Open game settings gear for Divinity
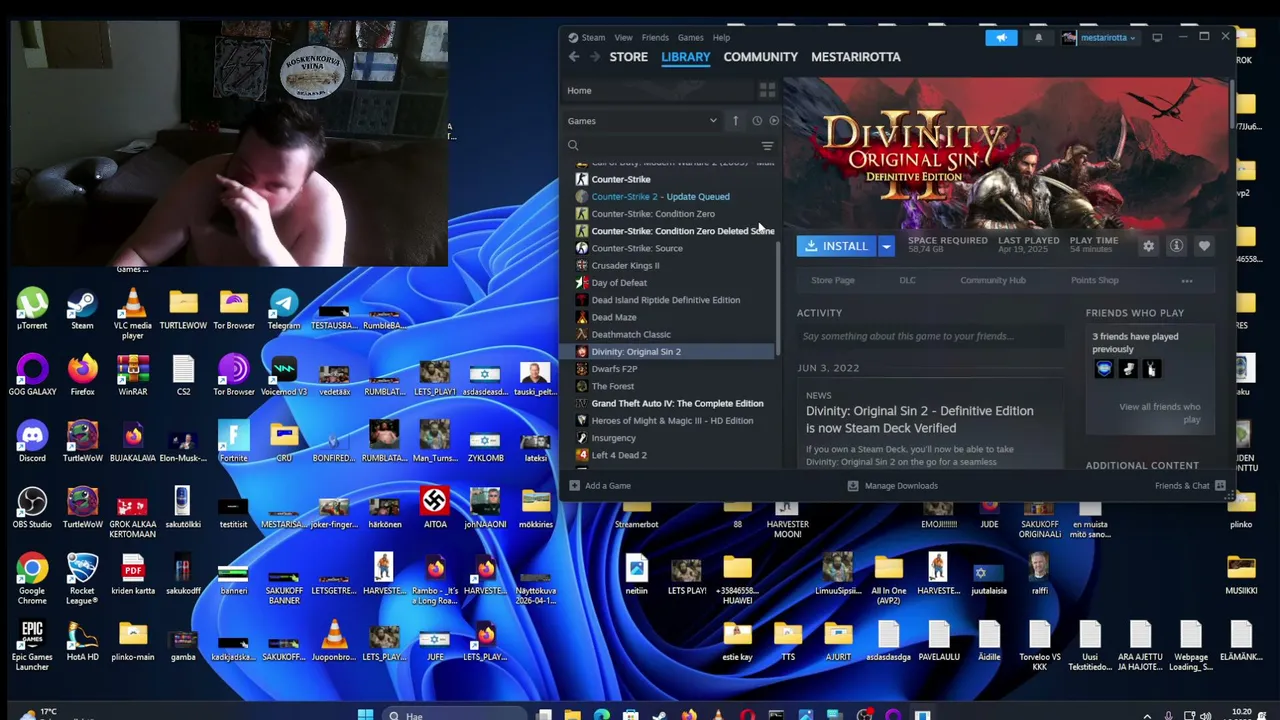 [1148, 246]
